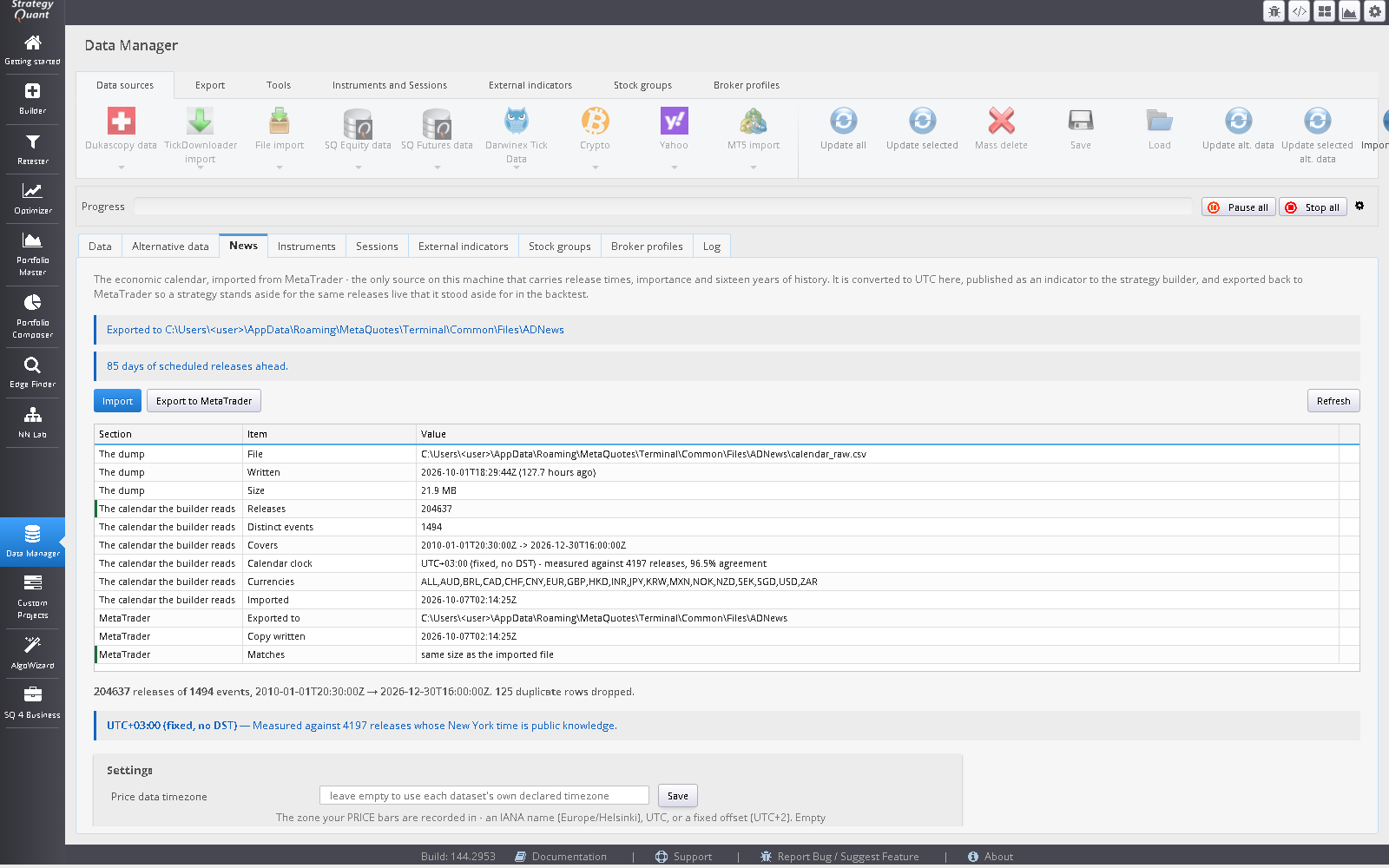Click the Yahoo data source icon
This screenshot has height=868, width=1389.
675,121
